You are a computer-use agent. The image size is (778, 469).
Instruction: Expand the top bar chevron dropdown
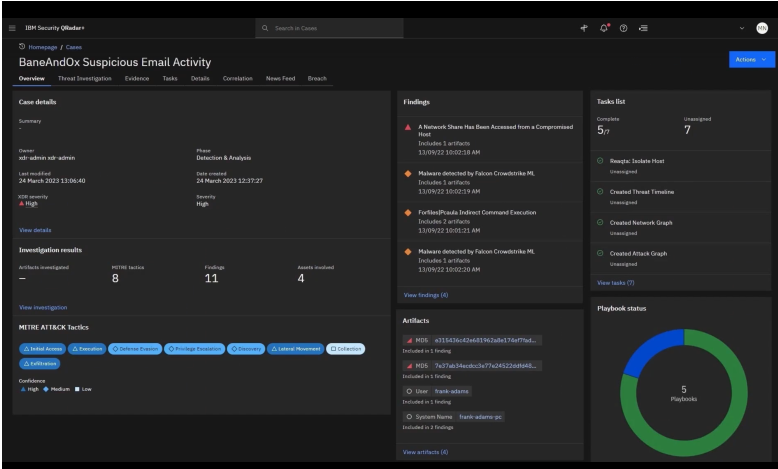(742, 28)
